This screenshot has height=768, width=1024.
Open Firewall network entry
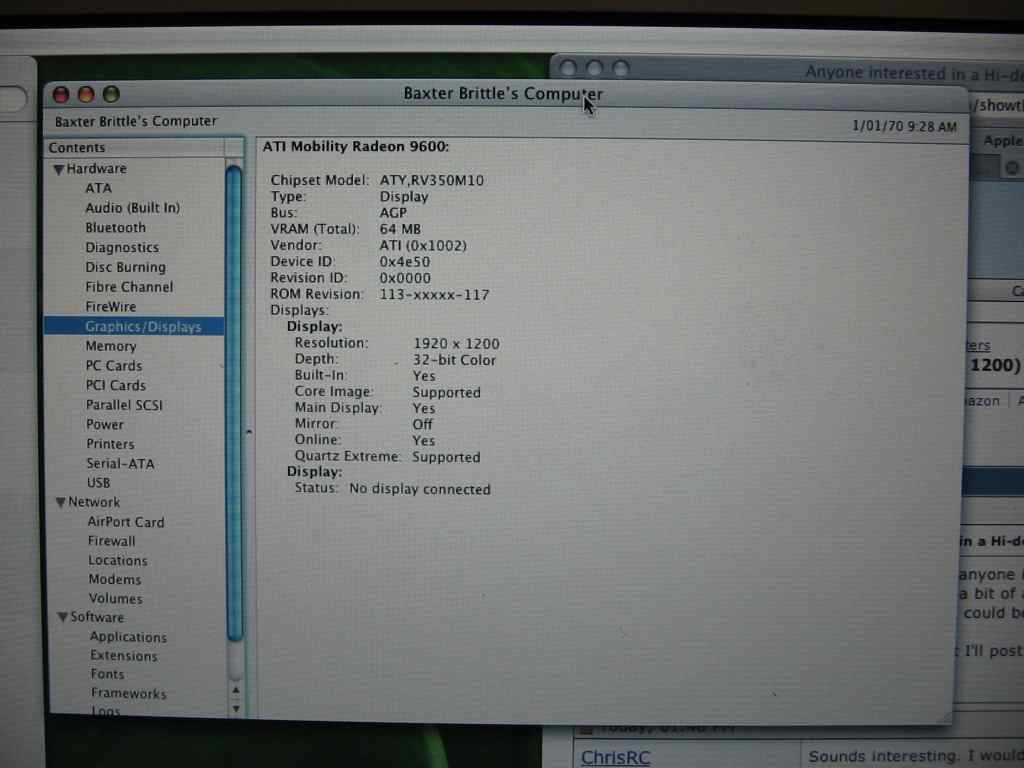pyautogui.click(x=112, y=541)
